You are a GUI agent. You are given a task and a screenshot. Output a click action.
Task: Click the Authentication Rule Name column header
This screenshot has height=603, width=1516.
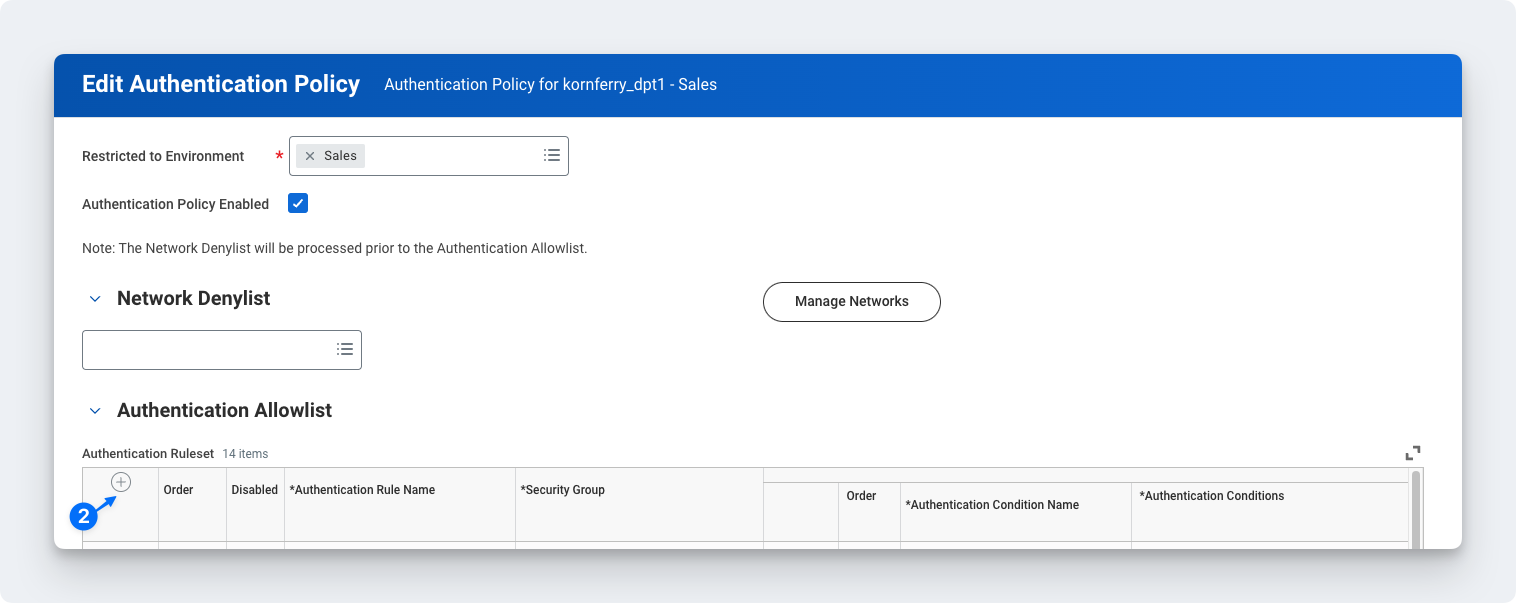pyautogui.click(x=362, y=490)
